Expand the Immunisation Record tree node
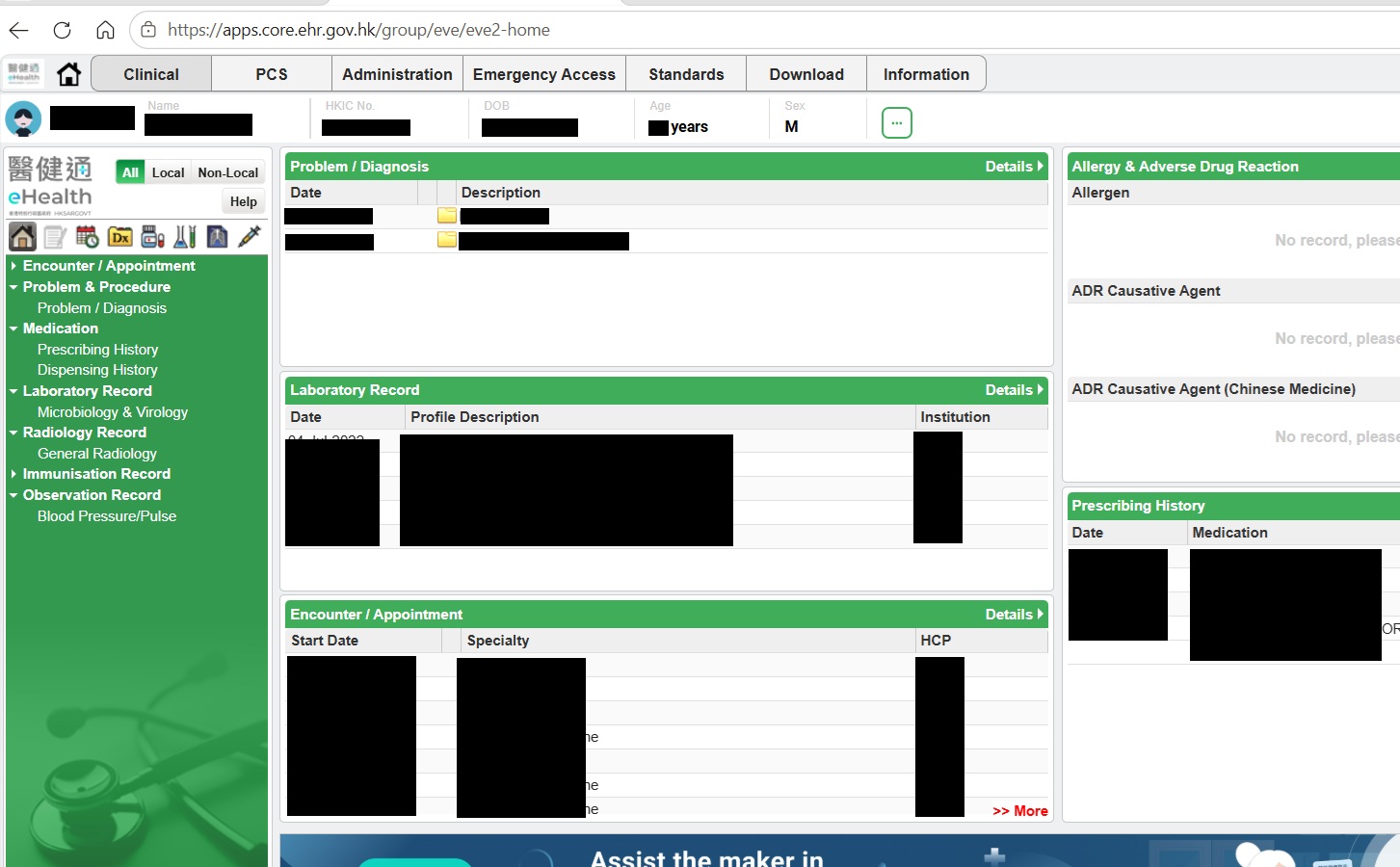1400x867 pixels. point(13,474)
